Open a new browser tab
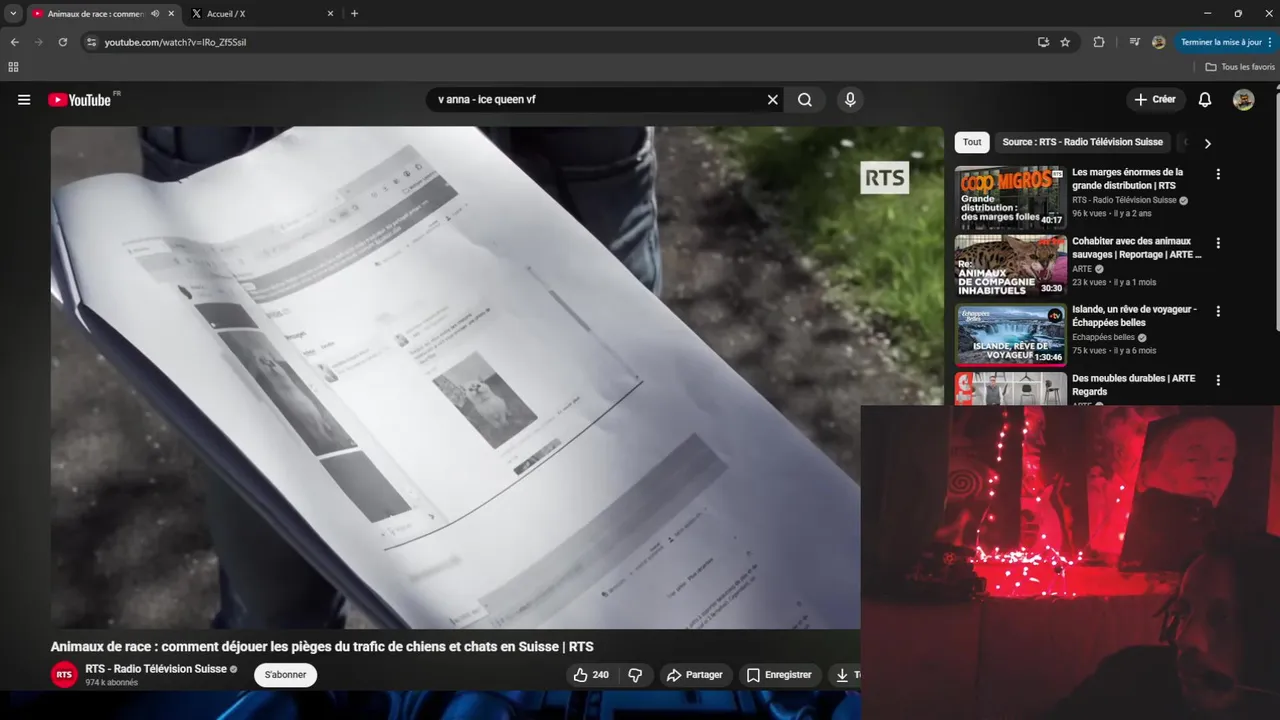Viewport: 1280px width, 720px height. [354, 14]
